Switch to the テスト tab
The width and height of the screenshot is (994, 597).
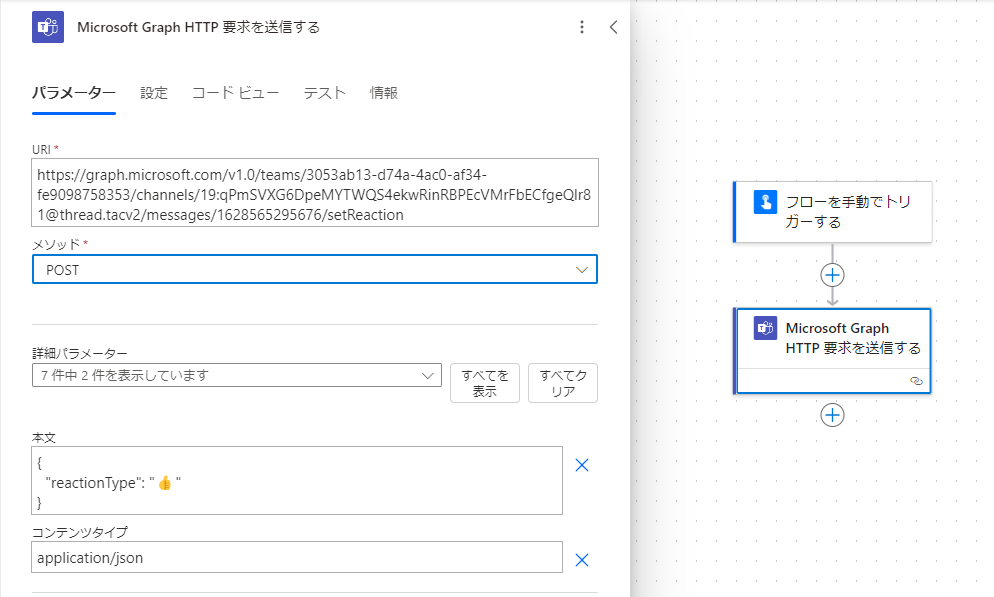pyautogui.click(x=325, y=93)
